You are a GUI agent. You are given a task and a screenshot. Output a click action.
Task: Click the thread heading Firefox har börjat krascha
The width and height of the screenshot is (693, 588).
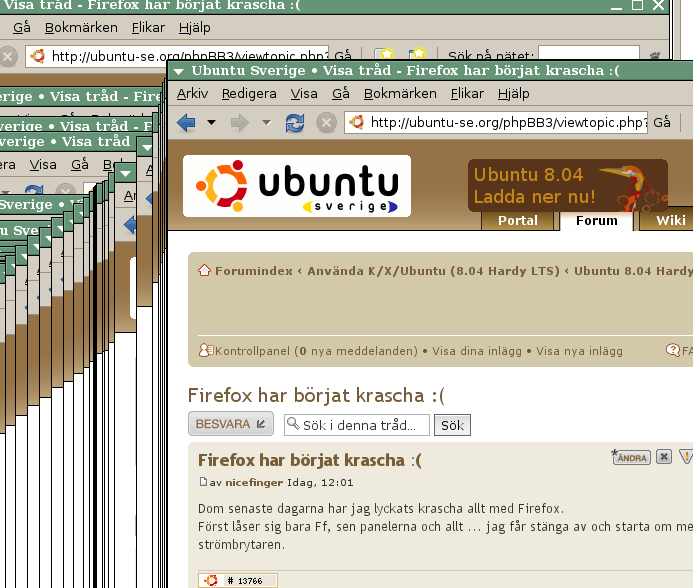tap(316, 395)
